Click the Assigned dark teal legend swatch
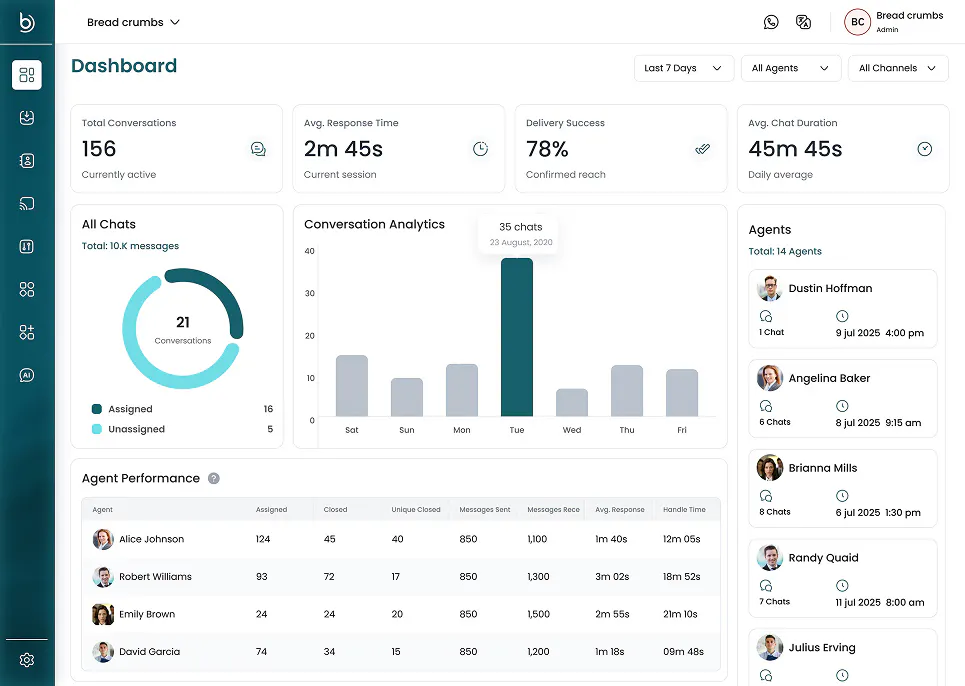965x686 pixels. point(97,409)
